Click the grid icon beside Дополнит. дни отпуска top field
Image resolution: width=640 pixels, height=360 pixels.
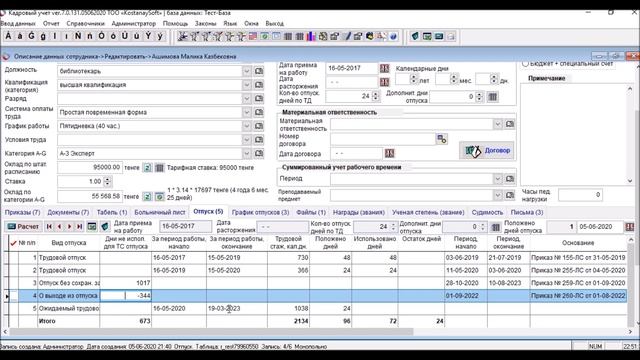[x=493, y=97]
